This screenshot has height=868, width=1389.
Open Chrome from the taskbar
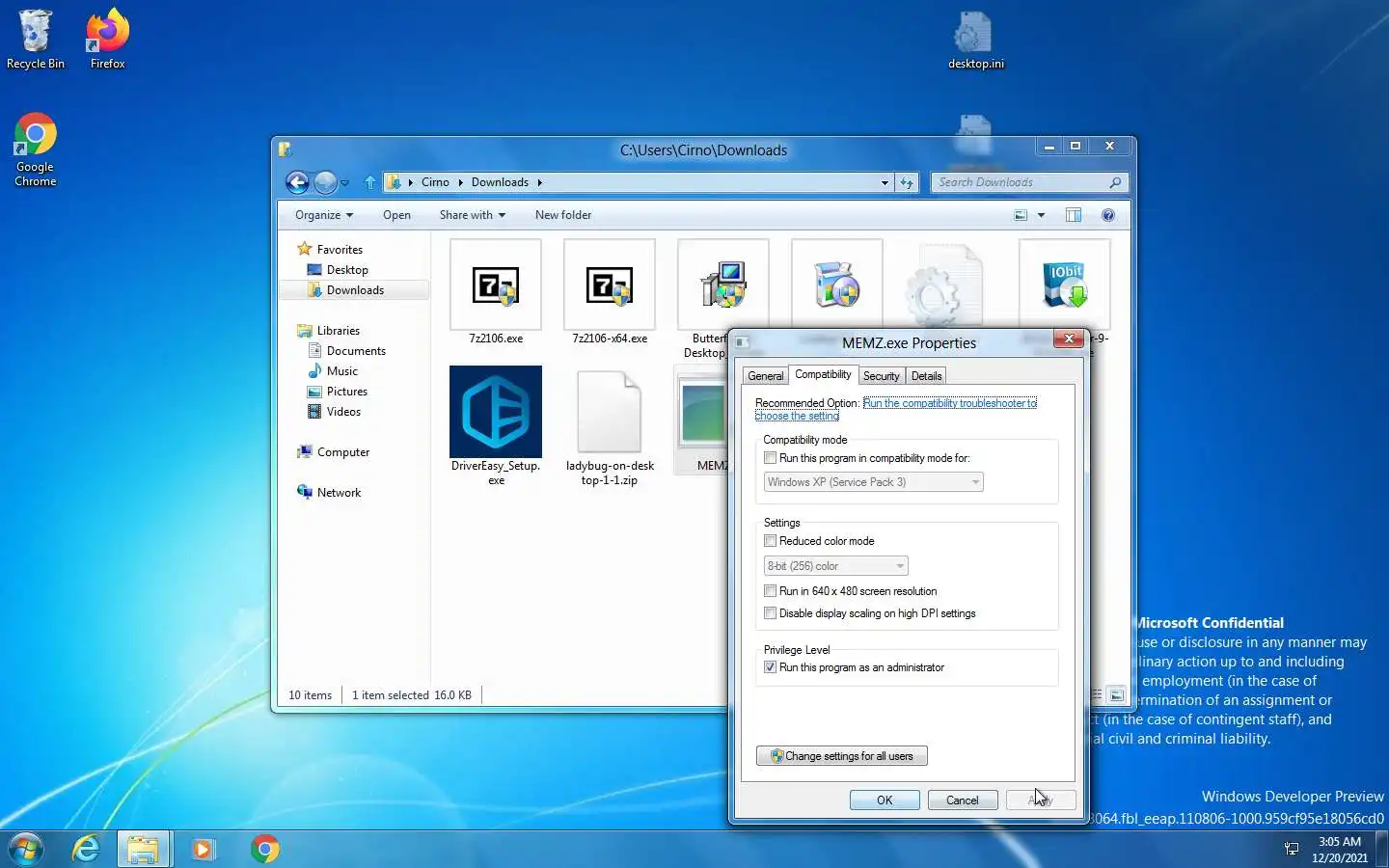[x=265, y=849]
